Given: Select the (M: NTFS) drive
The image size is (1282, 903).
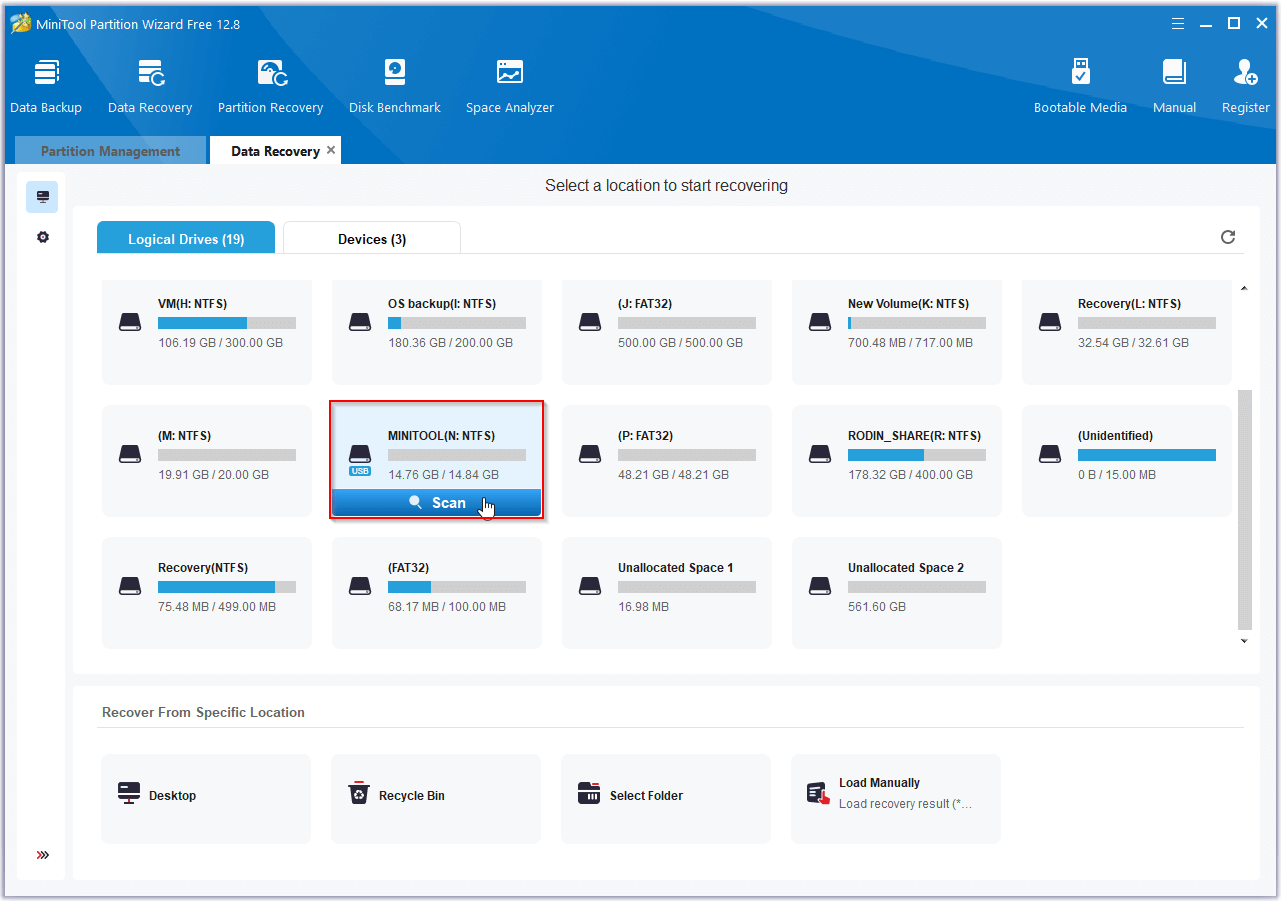Looking at the screenshot, I should point(207,460).
